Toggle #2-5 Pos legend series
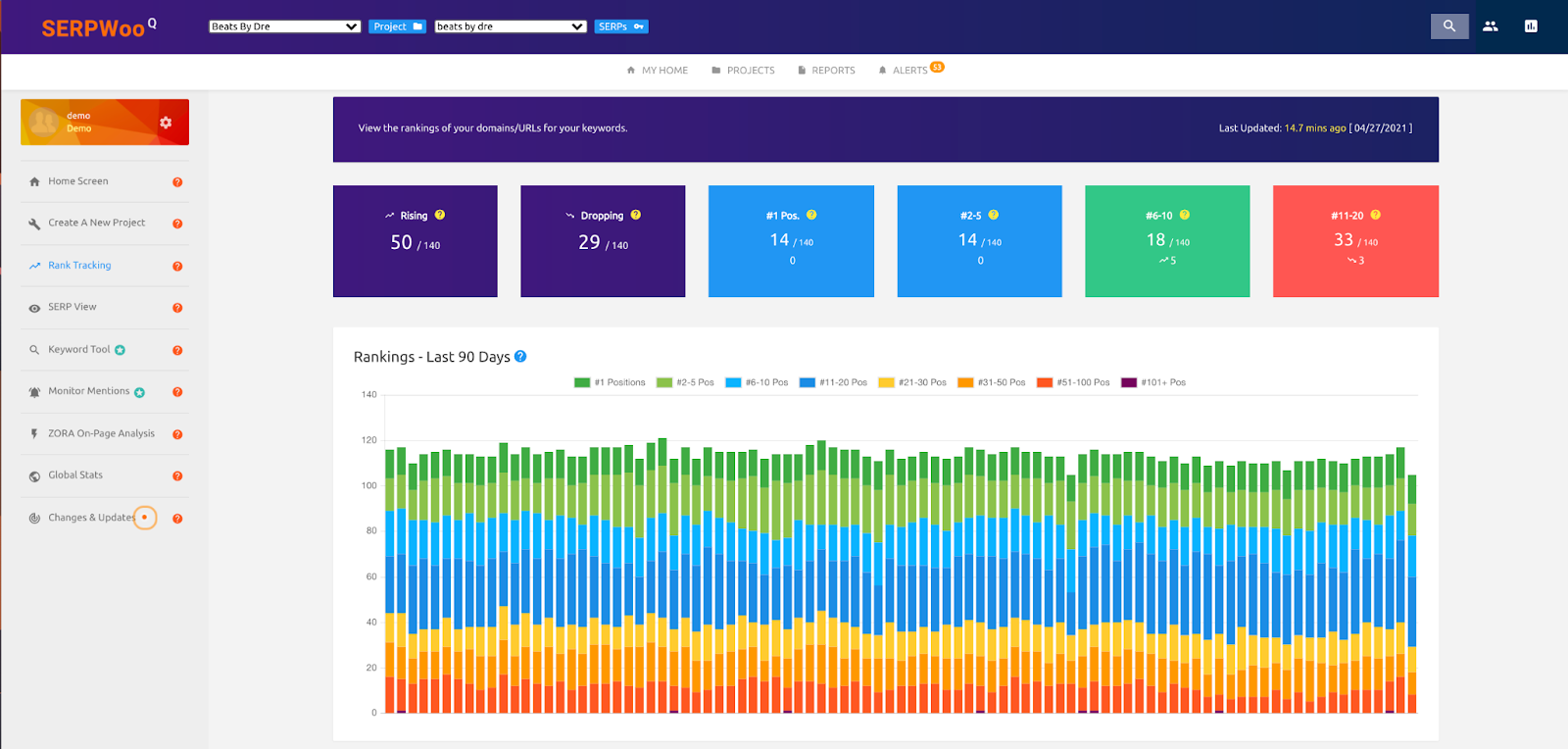The width and height of the screenshot is (1568, 749). (685, 382)
